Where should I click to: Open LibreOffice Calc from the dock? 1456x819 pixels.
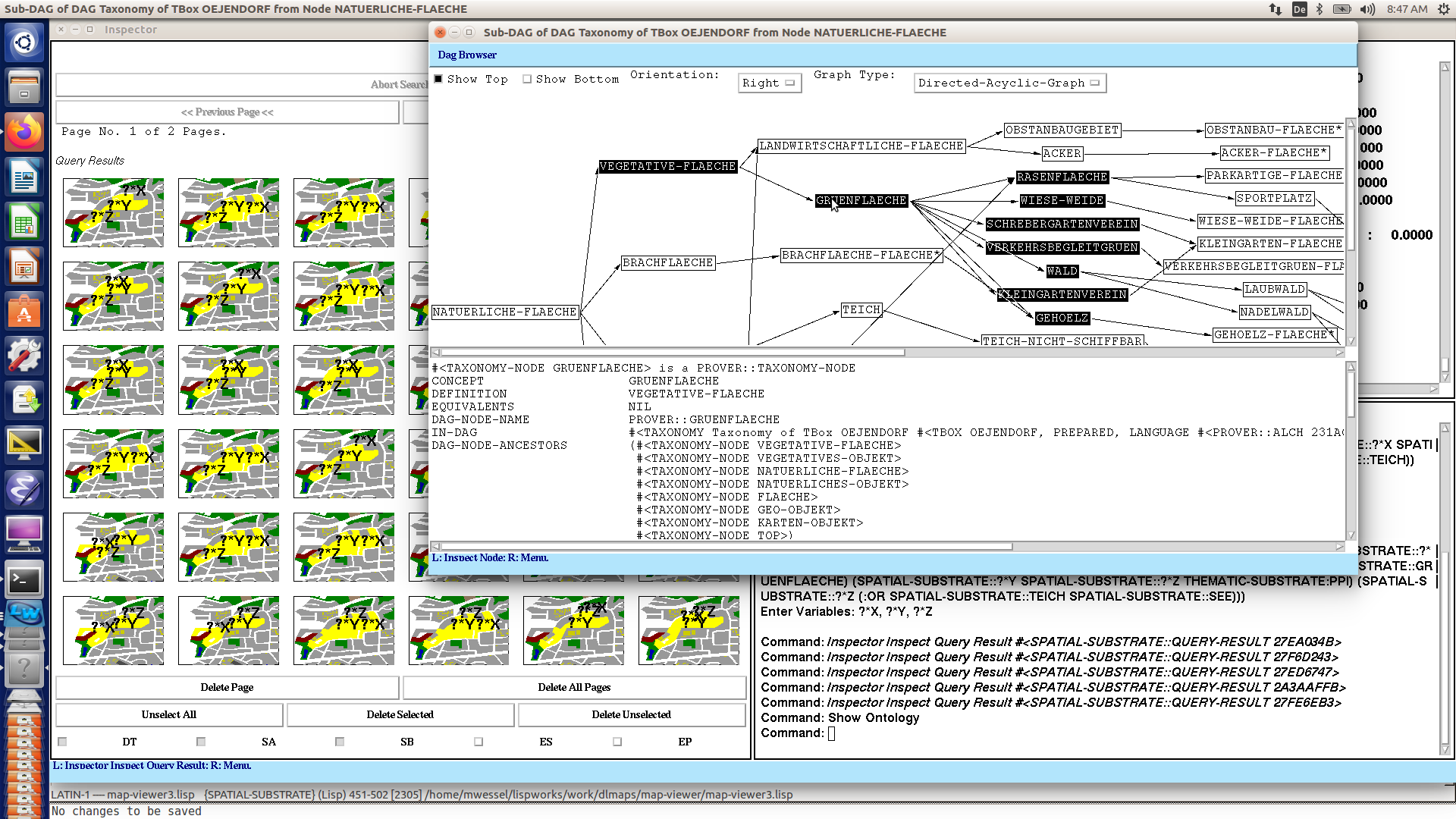24,223
